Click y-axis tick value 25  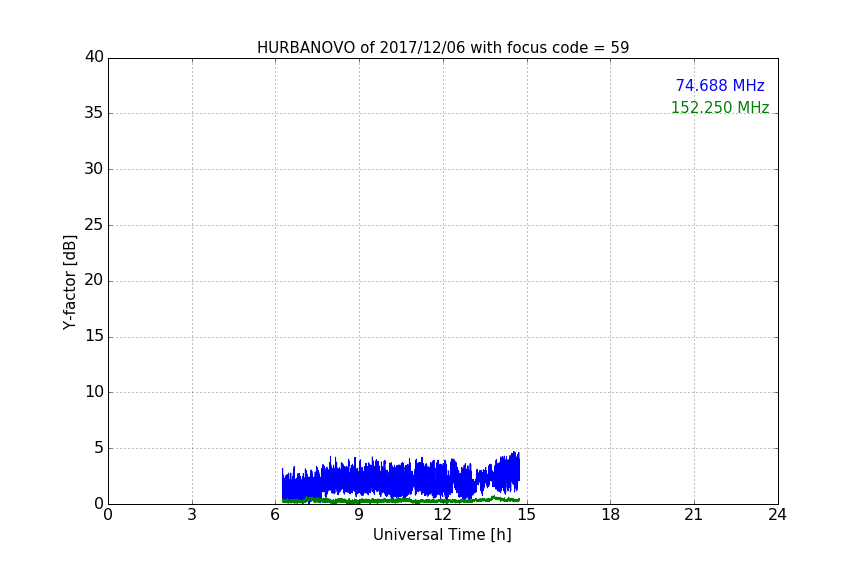[94, 224]
